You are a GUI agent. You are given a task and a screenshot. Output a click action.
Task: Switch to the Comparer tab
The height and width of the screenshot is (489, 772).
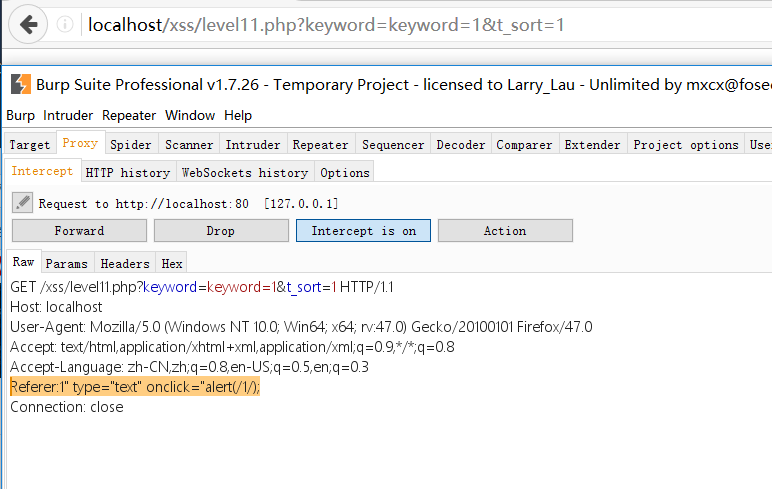pos(524,144)
